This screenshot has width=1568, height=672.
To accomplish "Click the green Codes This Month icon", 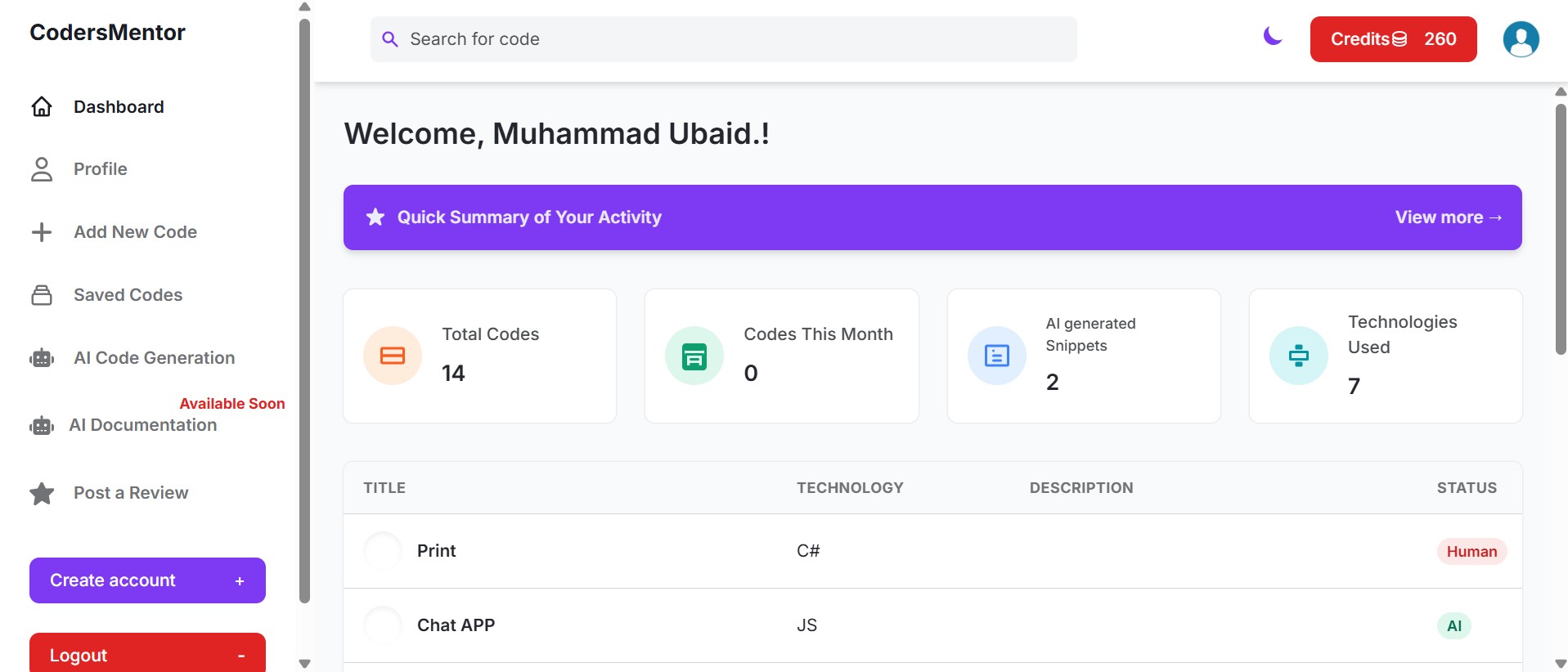I will 694,356.
